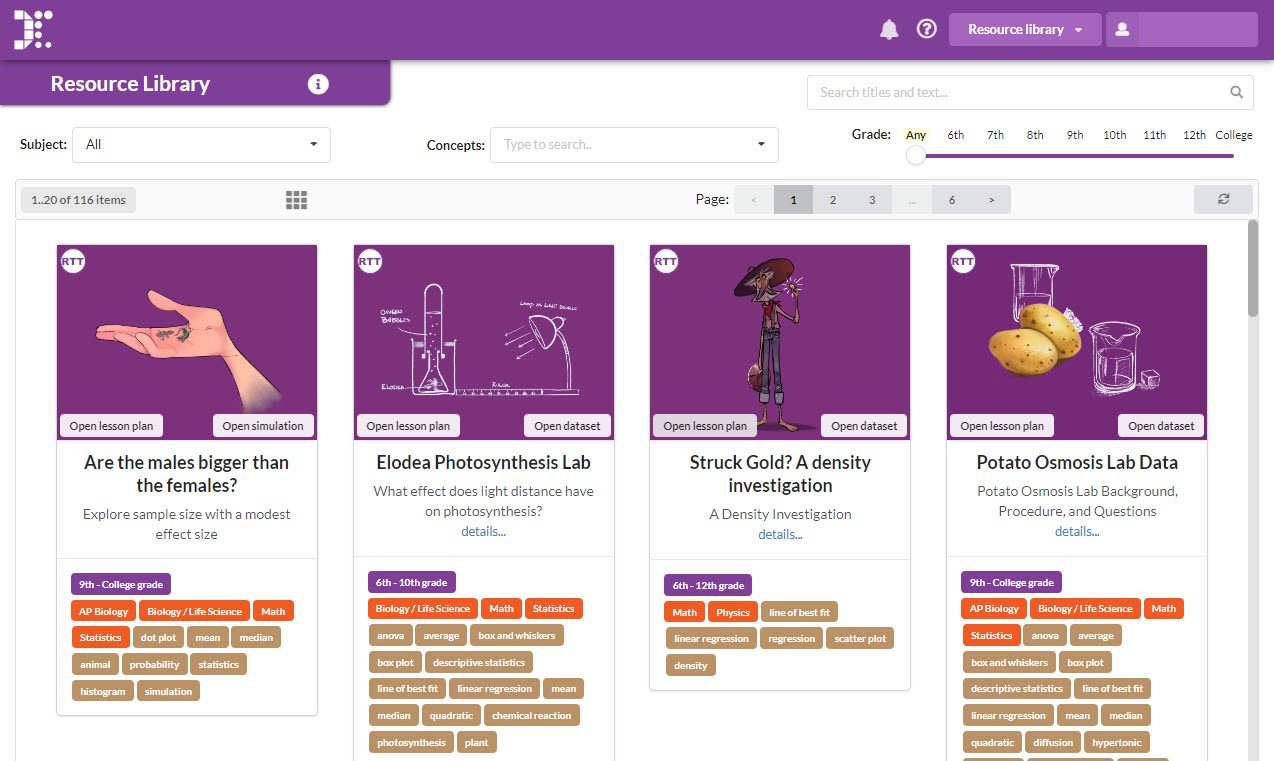Open the Subject dropdown

point(201,144)
